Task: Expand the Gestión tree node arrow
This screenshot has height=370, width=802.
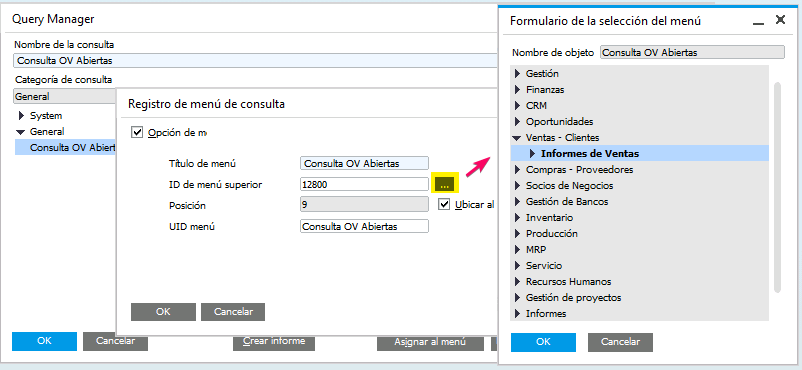Action: (517, 74)
